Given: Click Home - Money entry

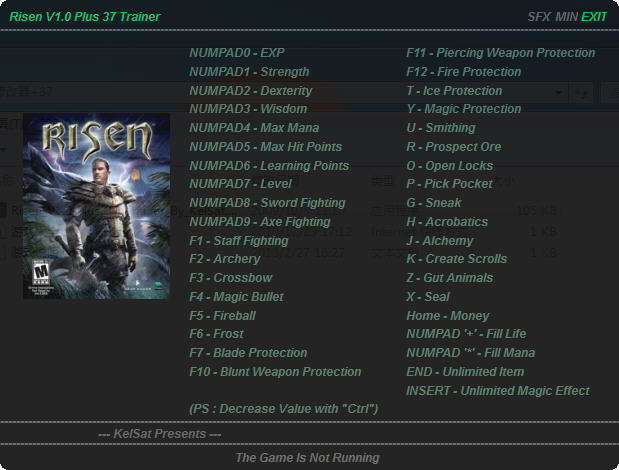Looking at the screenshot, I should pos(448,316).
